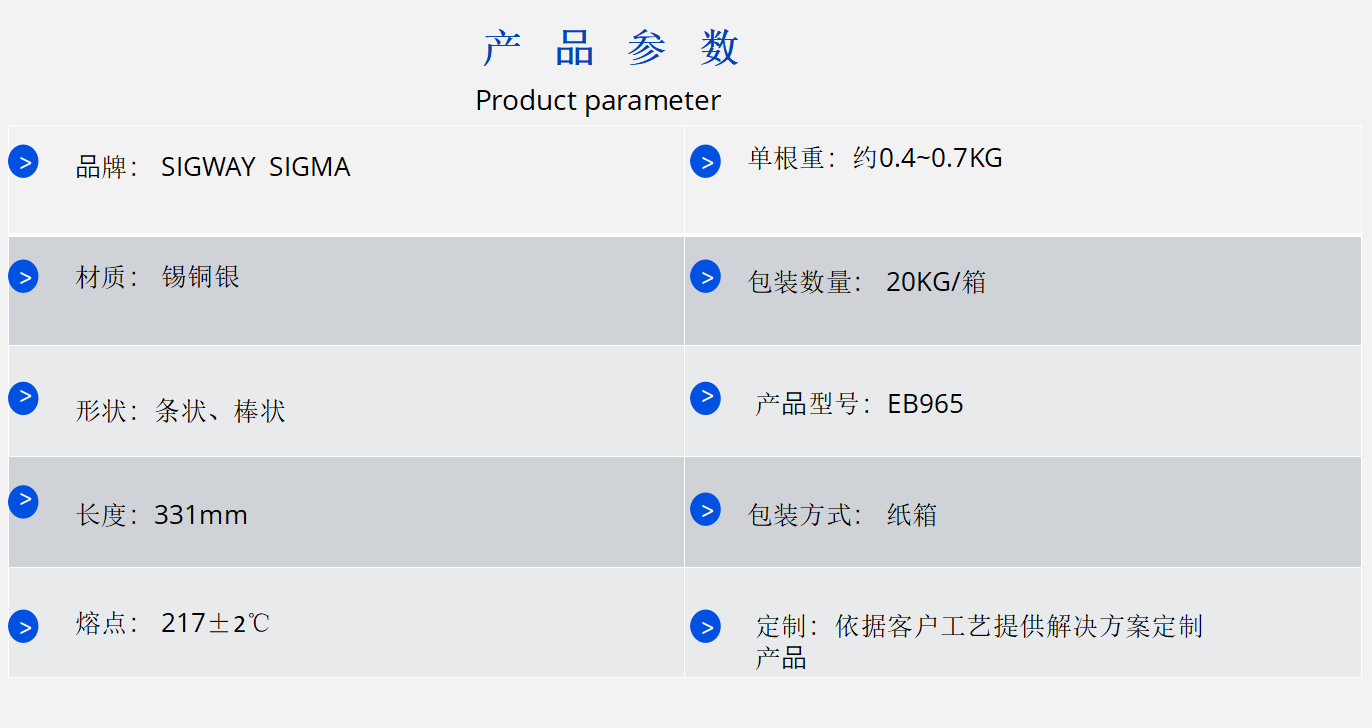The height and width of the screenshot is (728, 1372).
Task: Click the 20KG/箱 packing quantity text
Action: [x=936, y=282]
